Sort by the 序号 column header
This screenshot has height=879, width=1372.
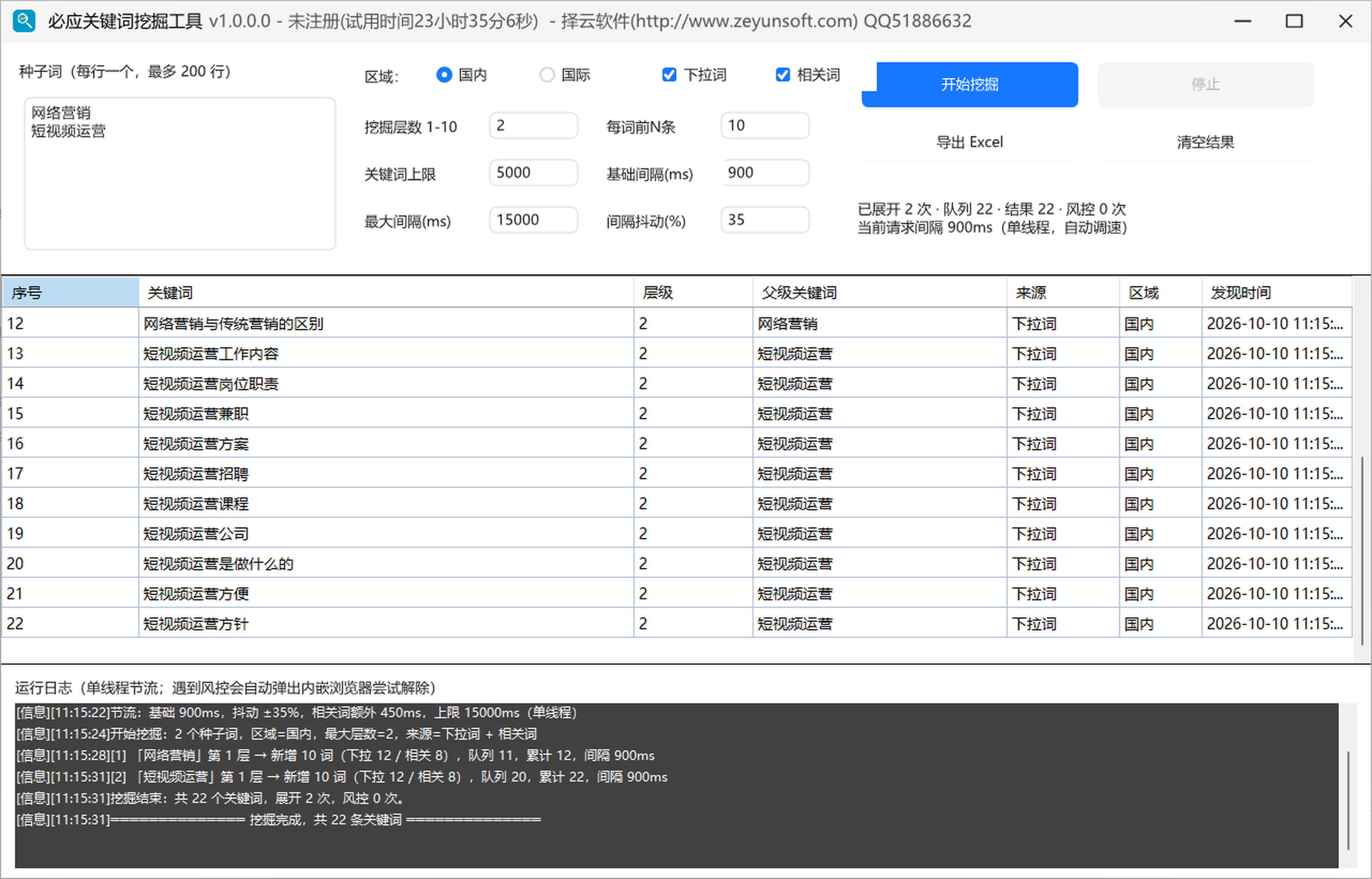click(71, 293)
